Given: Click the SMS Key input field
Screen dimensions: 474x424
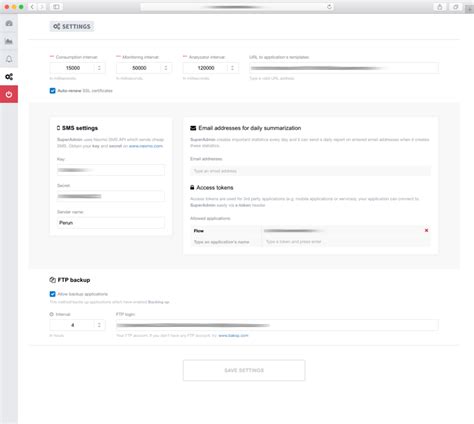Looking at the screenshot, I should pyautogui.click(x=111, y=170).
